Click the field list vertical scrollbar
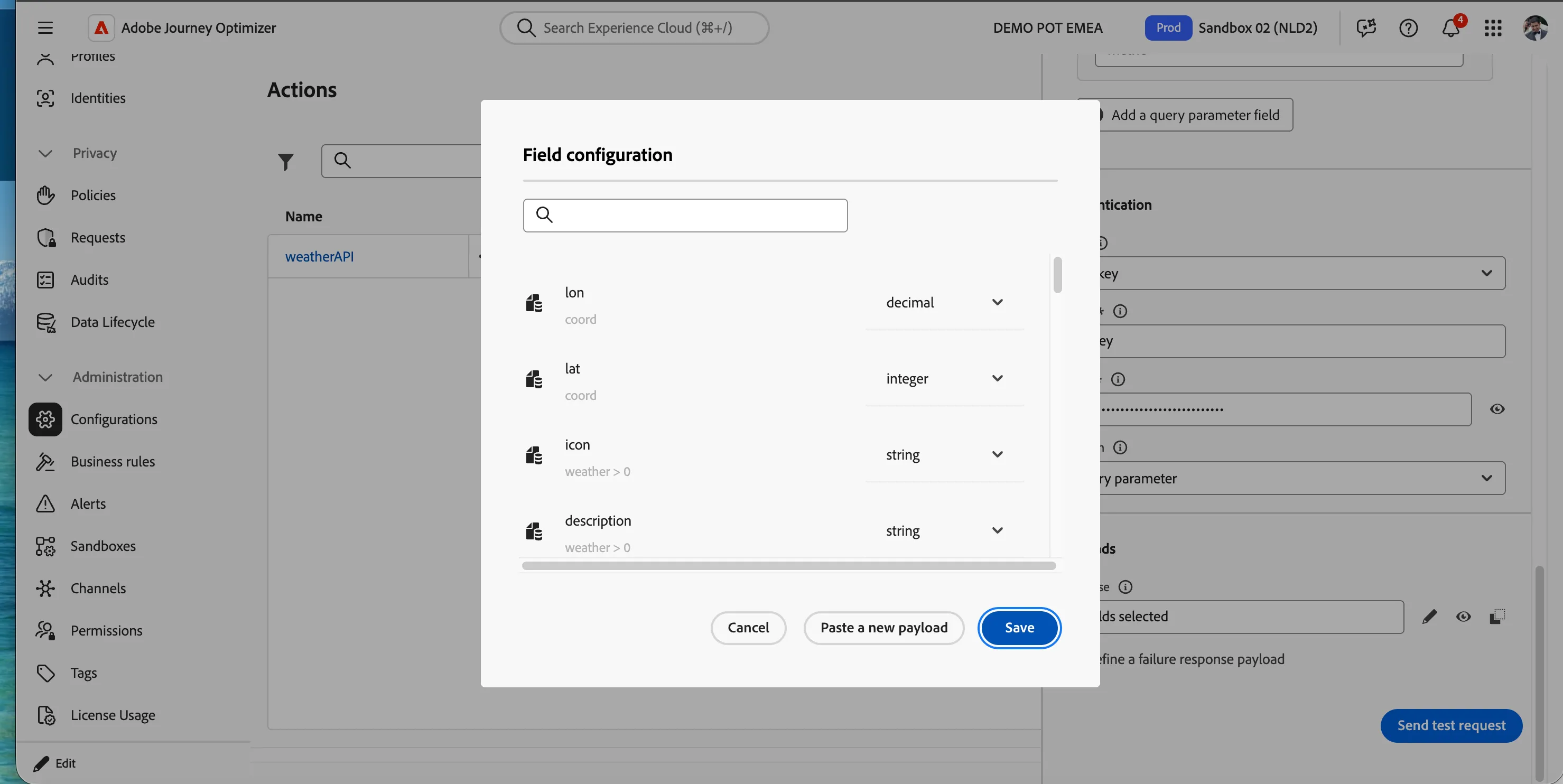1563x784 pixels. [x=1057, y=275]
